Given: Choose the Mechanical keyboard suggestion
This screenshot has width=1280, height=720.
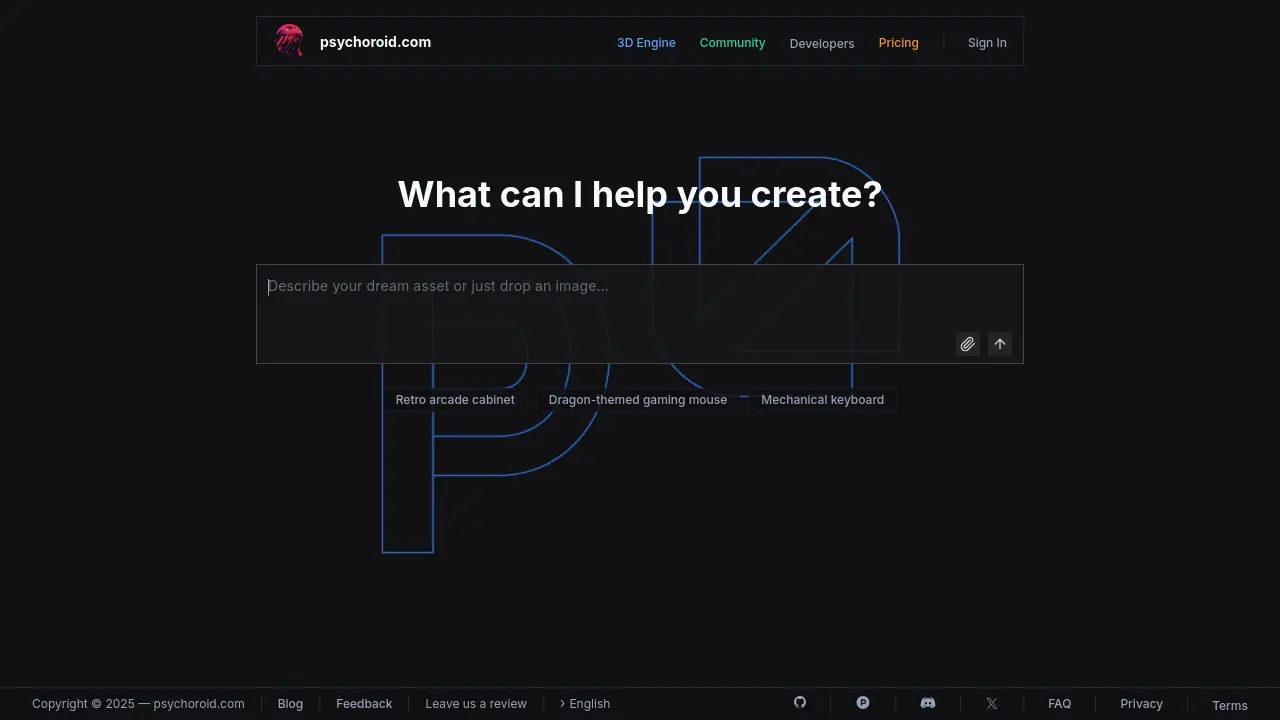Looking at the screenshot, I should tap(822, 400).
